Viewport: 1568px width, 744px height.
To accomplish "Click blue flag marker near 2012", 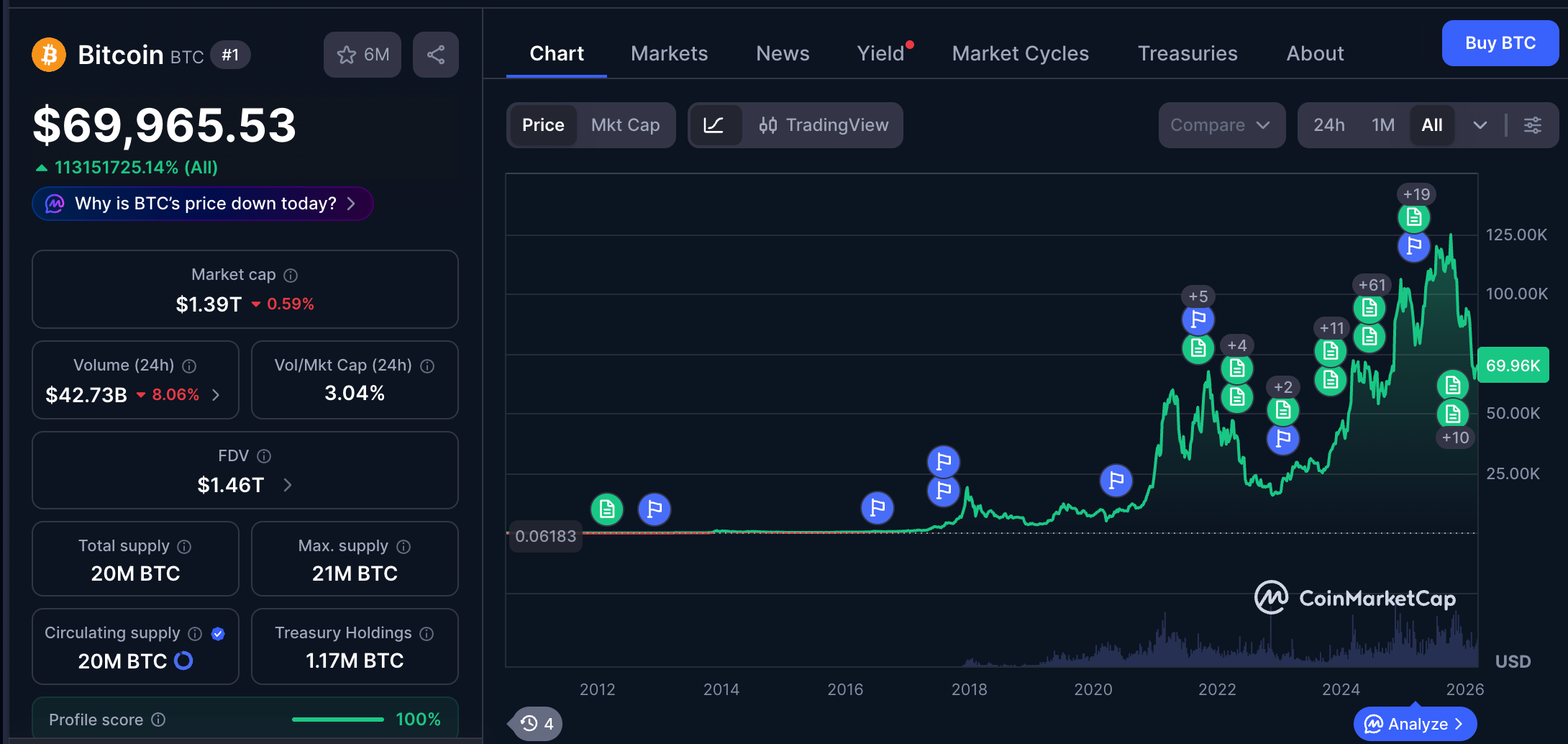I will pos(655,509).
